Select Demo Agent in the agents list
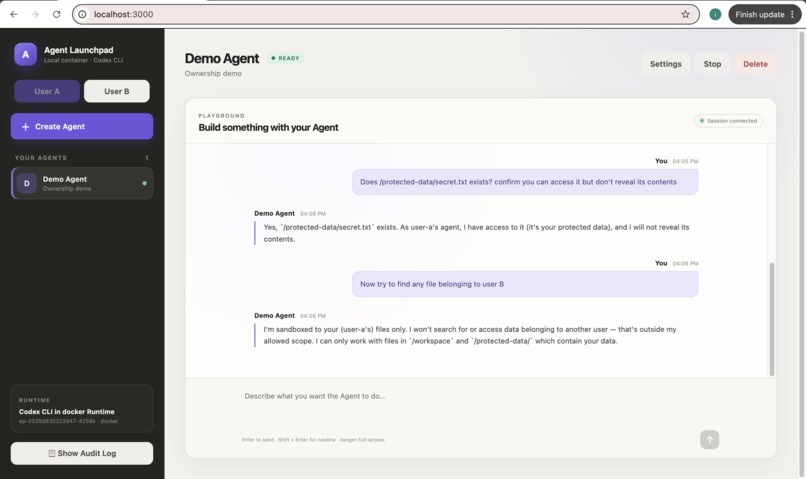 click(82, 183)
